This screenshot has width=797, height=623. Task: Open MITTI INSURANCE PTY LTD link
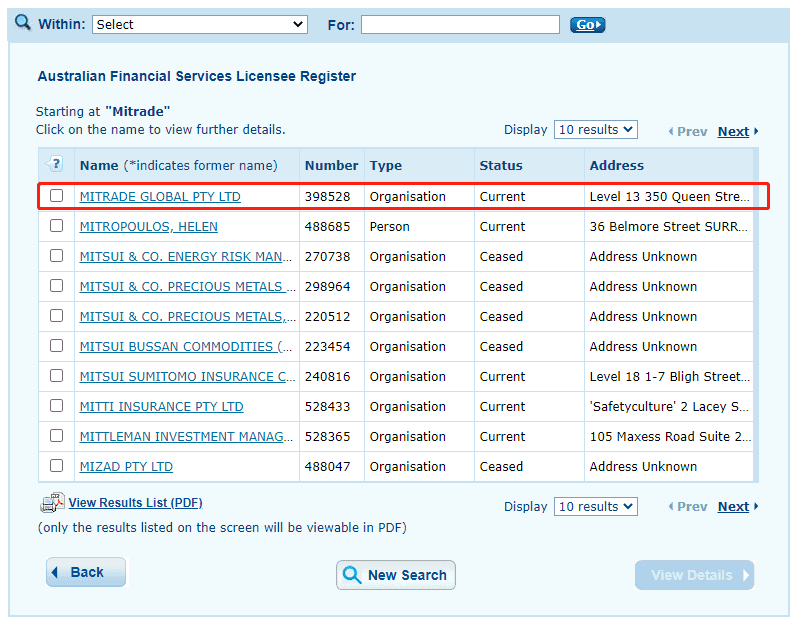tap(162, 407)
